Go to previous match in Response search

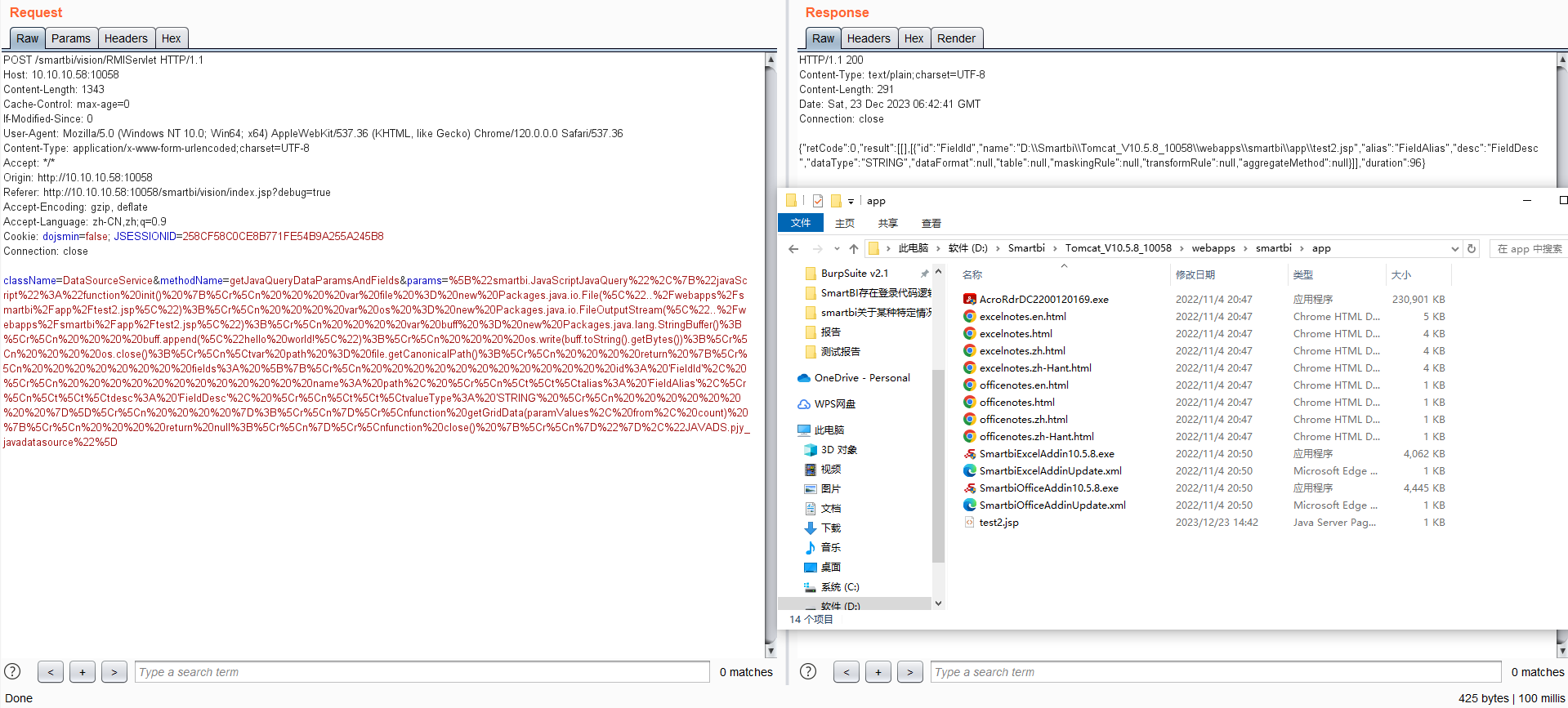point(847,672)
